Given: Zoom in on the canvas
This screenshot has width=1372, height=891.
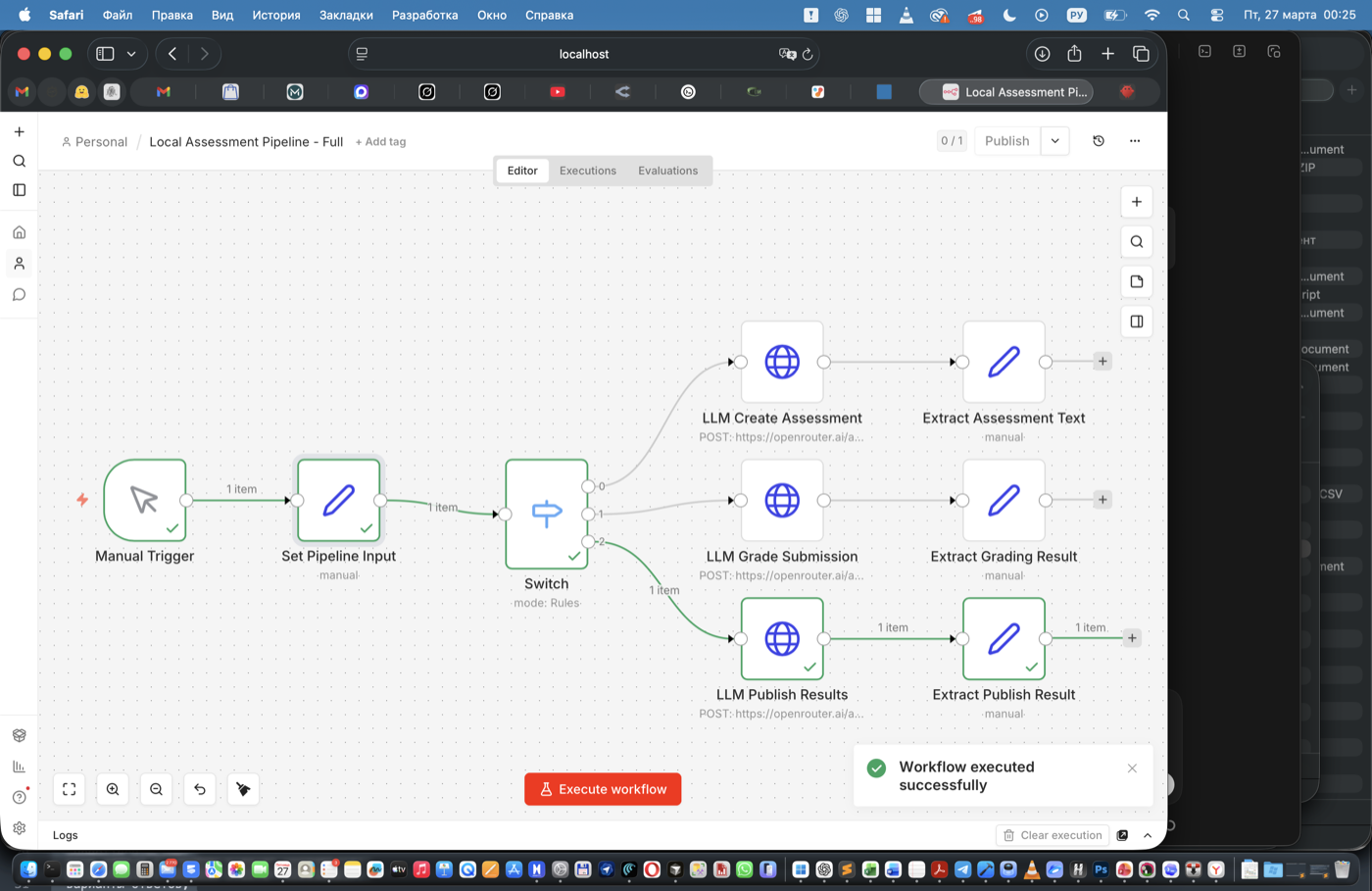Looking at the screenshot, I should click(x=113, y=789).
